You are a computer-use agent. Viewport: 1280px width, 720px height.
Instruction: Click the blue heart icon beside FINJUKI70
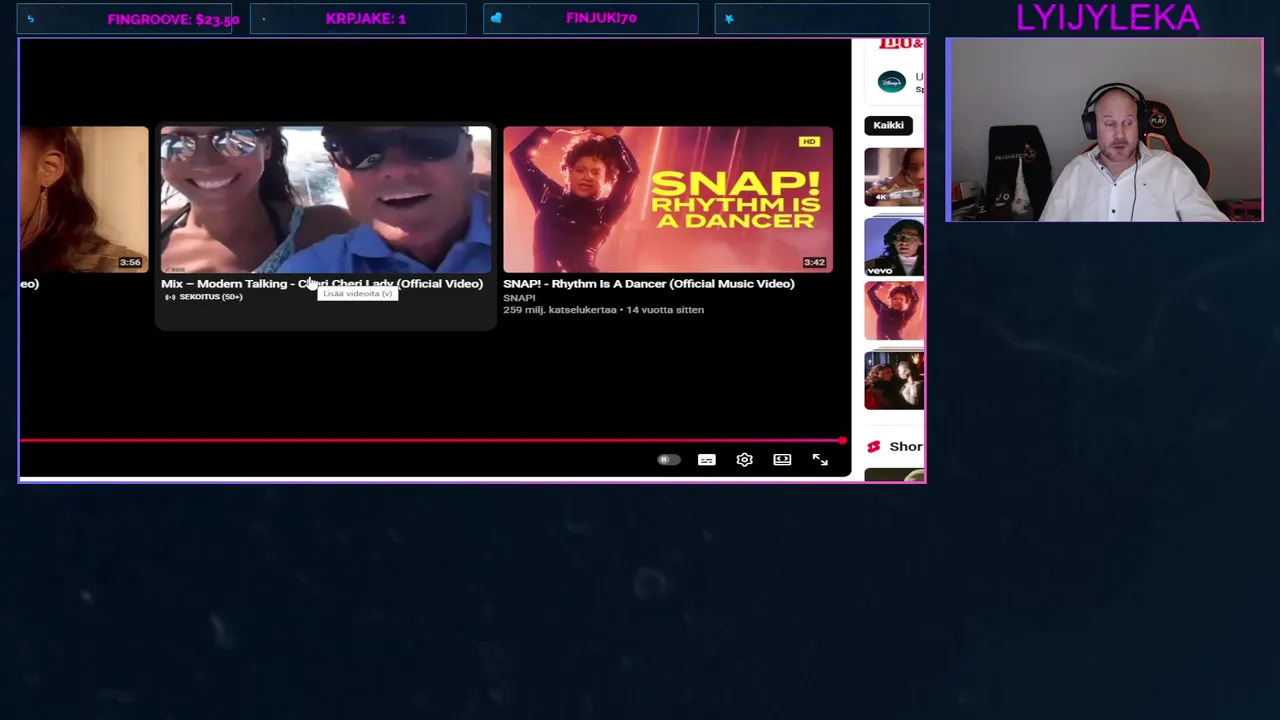(x=496, y=18)
